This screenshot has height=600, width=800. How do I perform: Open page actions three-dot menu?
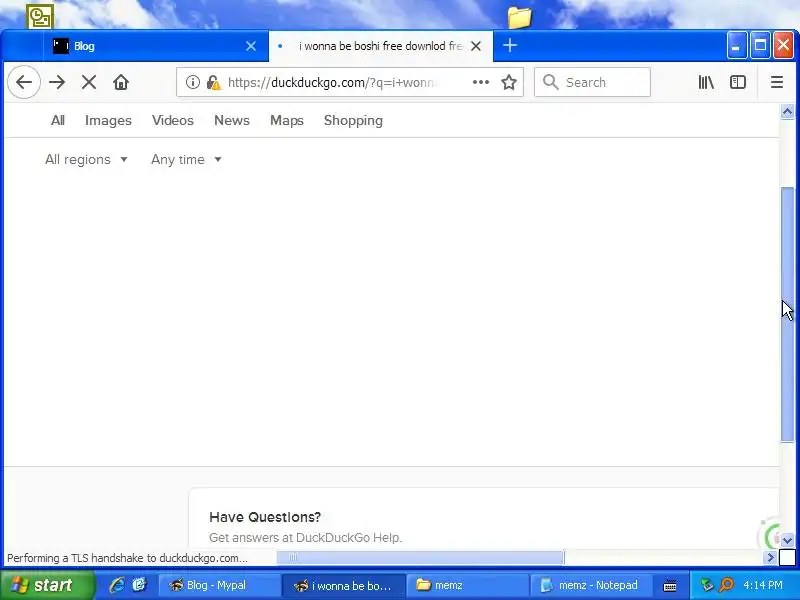tap(481, 82)
